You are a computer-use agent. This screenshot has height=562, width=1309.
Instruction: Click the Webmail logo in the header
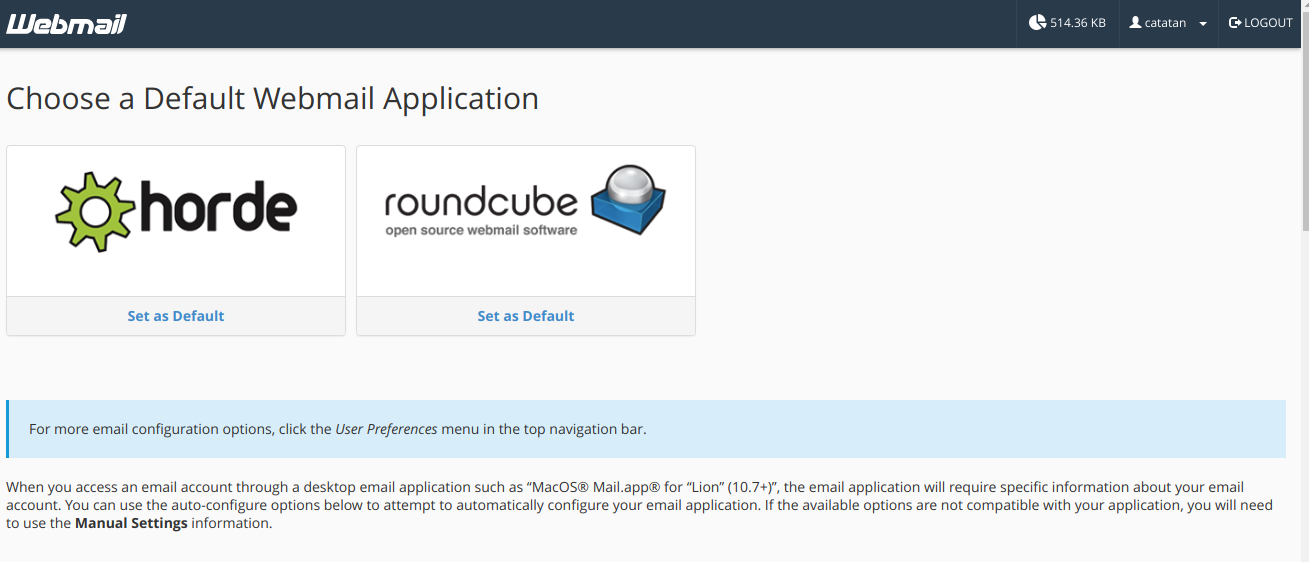(66, 23)
